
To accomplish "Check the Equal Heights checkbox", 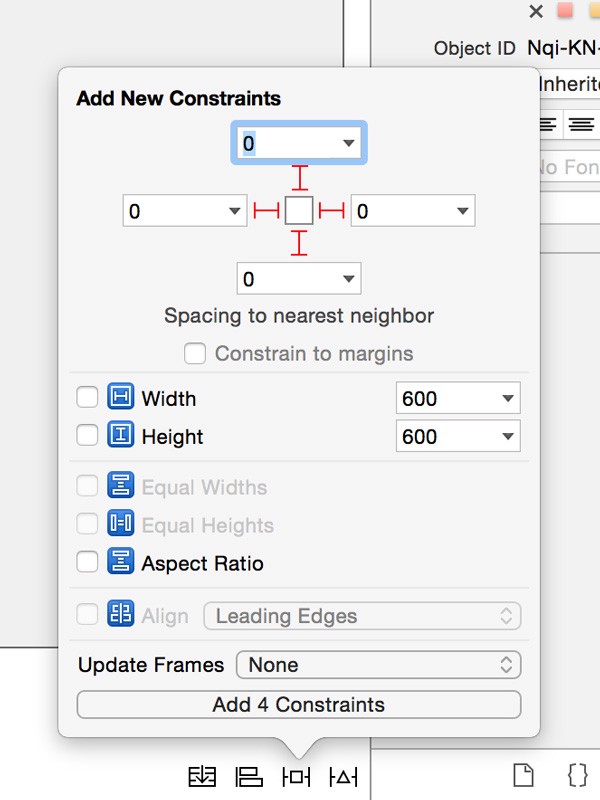I will coord(87,523).
